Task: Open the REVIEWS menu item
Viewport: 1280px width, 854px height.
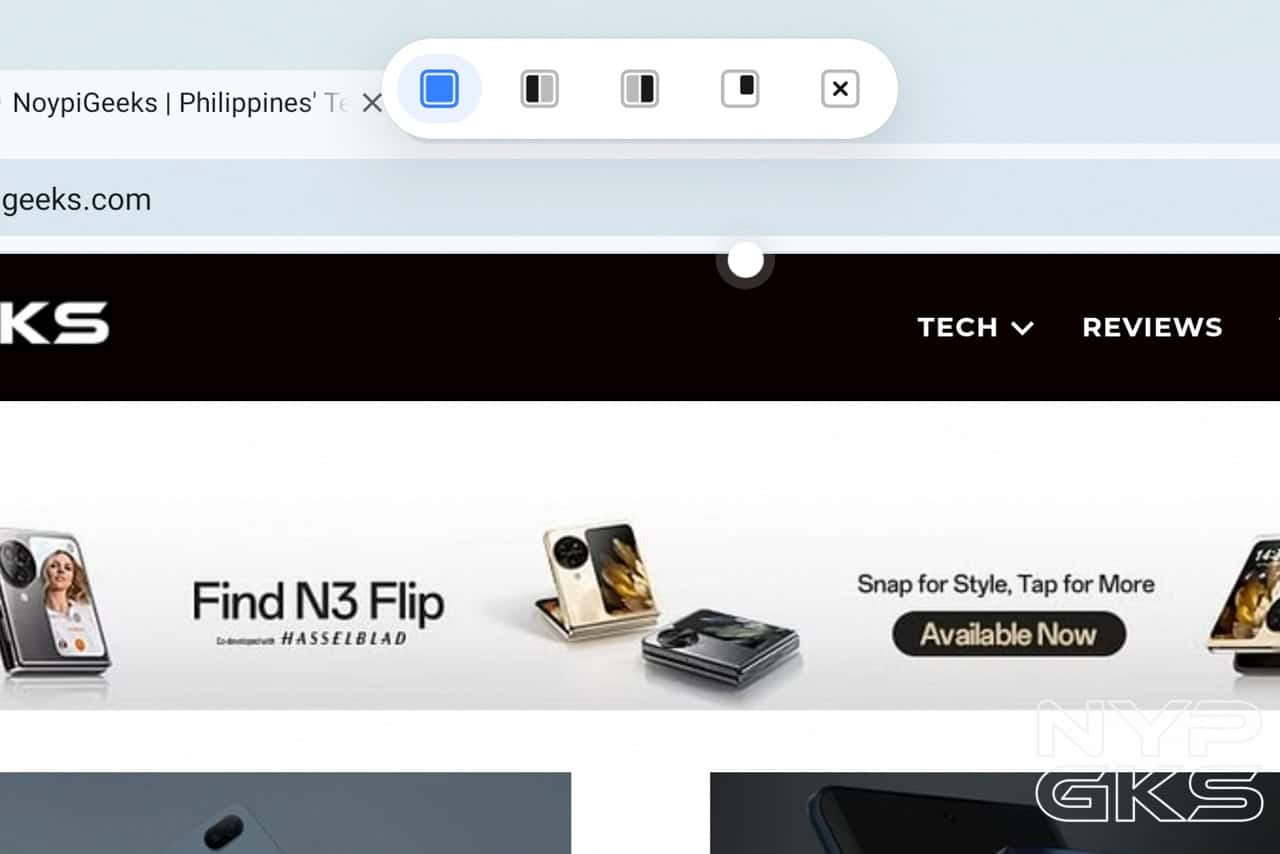Action: point(1152,328)
